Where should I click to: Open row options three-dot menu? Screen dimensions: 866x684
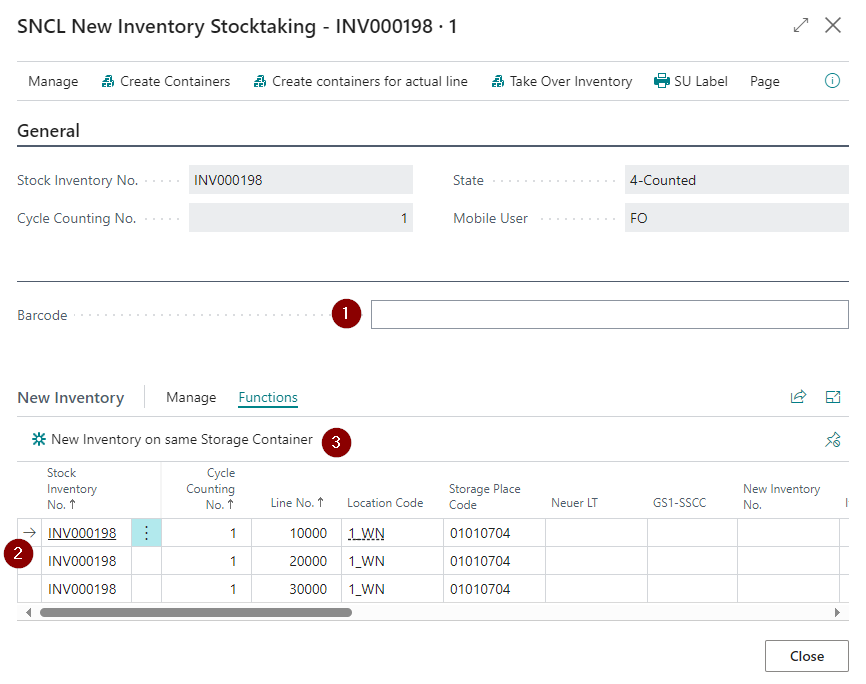146,533
